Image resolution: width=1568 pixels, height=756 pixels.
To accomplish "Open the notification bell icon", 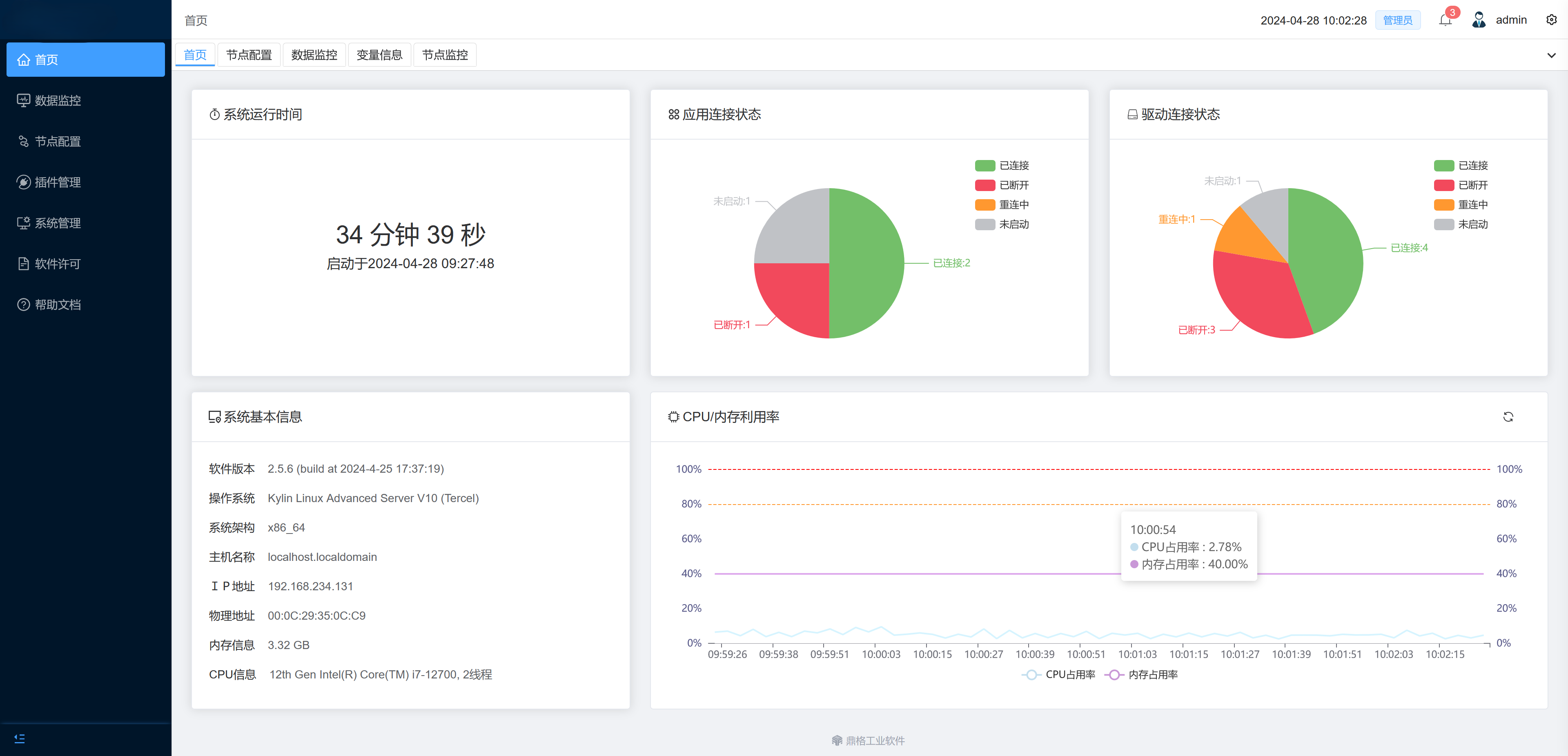I will click(x=1445, y=20).
